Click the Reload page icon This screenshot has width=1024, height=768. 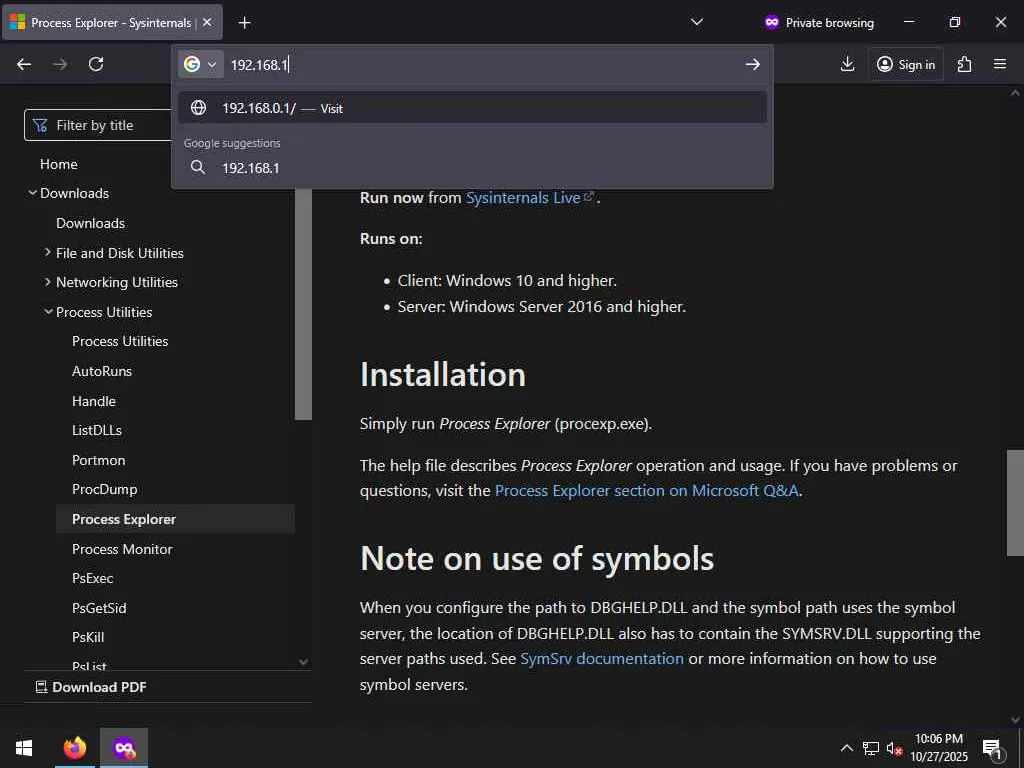[x=96, y=64]
